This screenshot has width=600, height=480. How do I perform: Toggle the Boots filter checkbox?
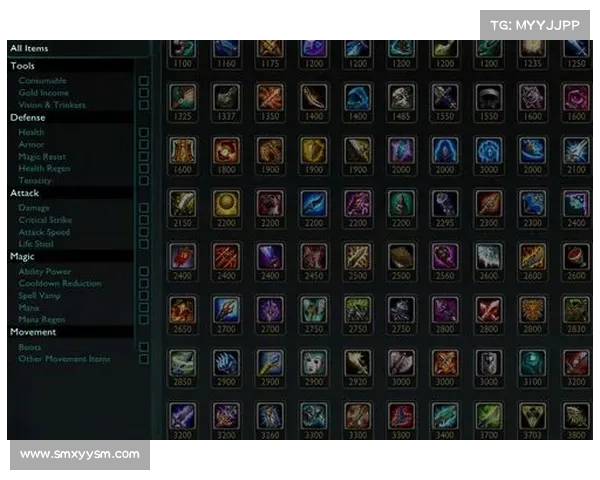(144, 347)
